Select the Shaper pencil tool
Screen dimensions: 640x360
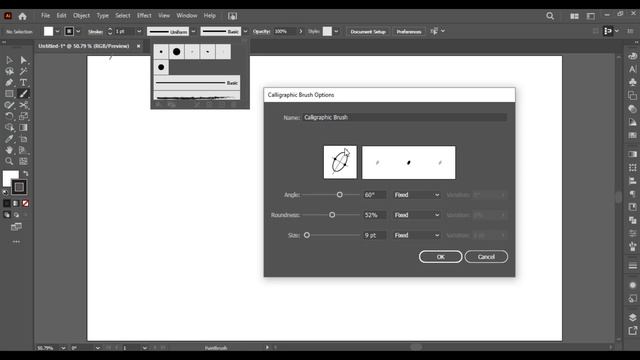point(9,105)
